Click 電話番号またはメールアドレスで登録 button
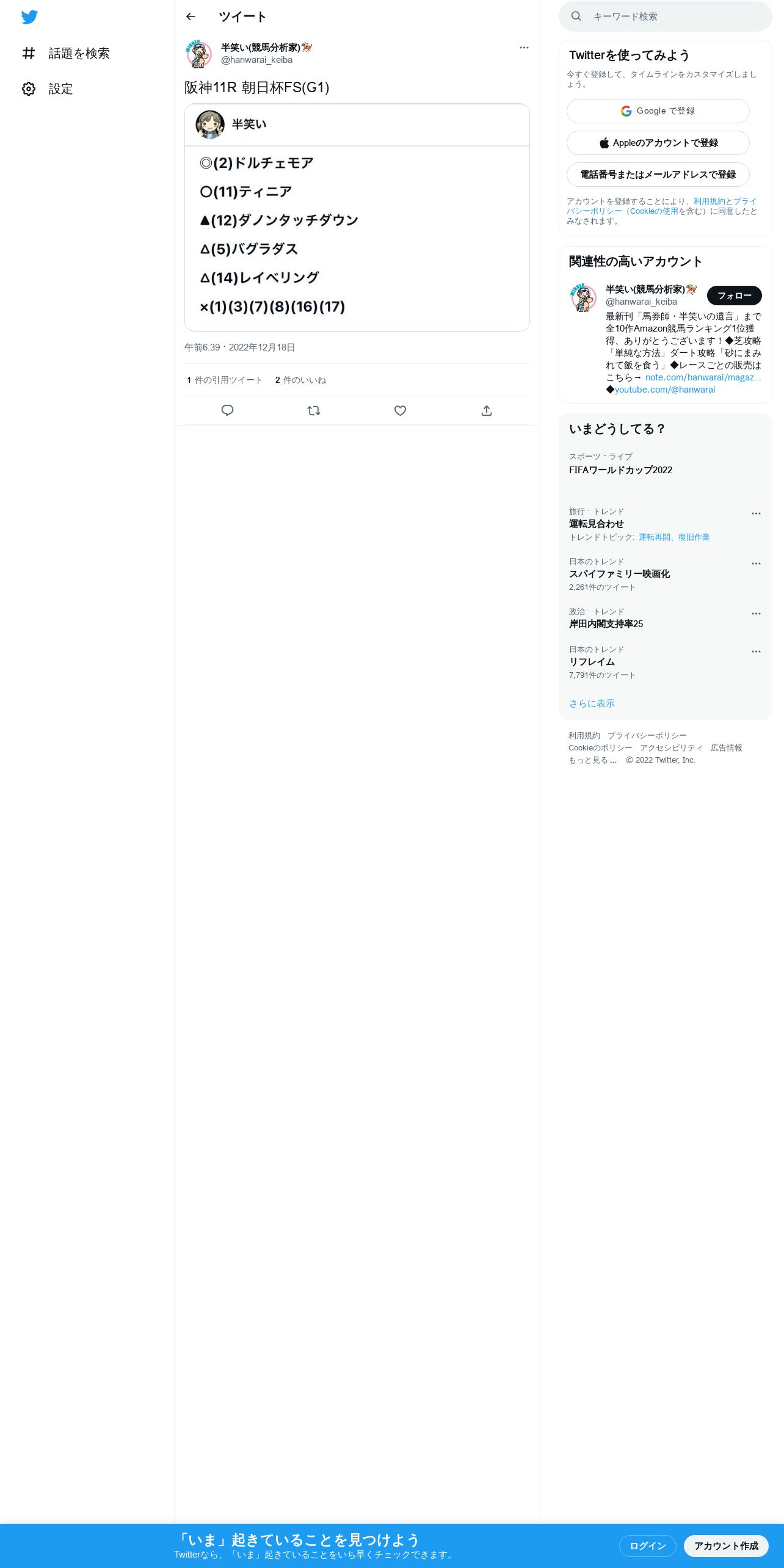The image size is (784, 1568). (658, 175)
